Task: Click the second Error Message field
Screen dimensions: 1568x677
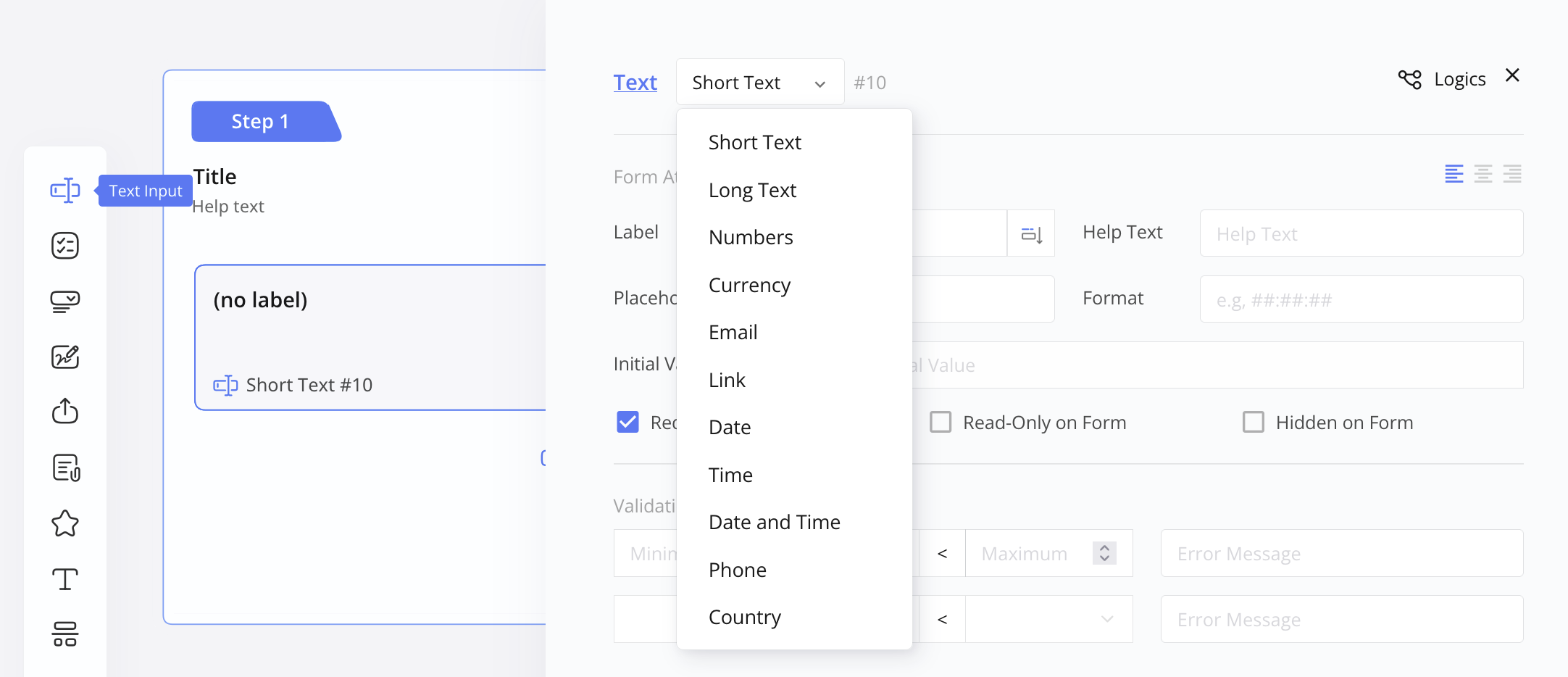Action: pyautogui.click(x=1342, y=619)
